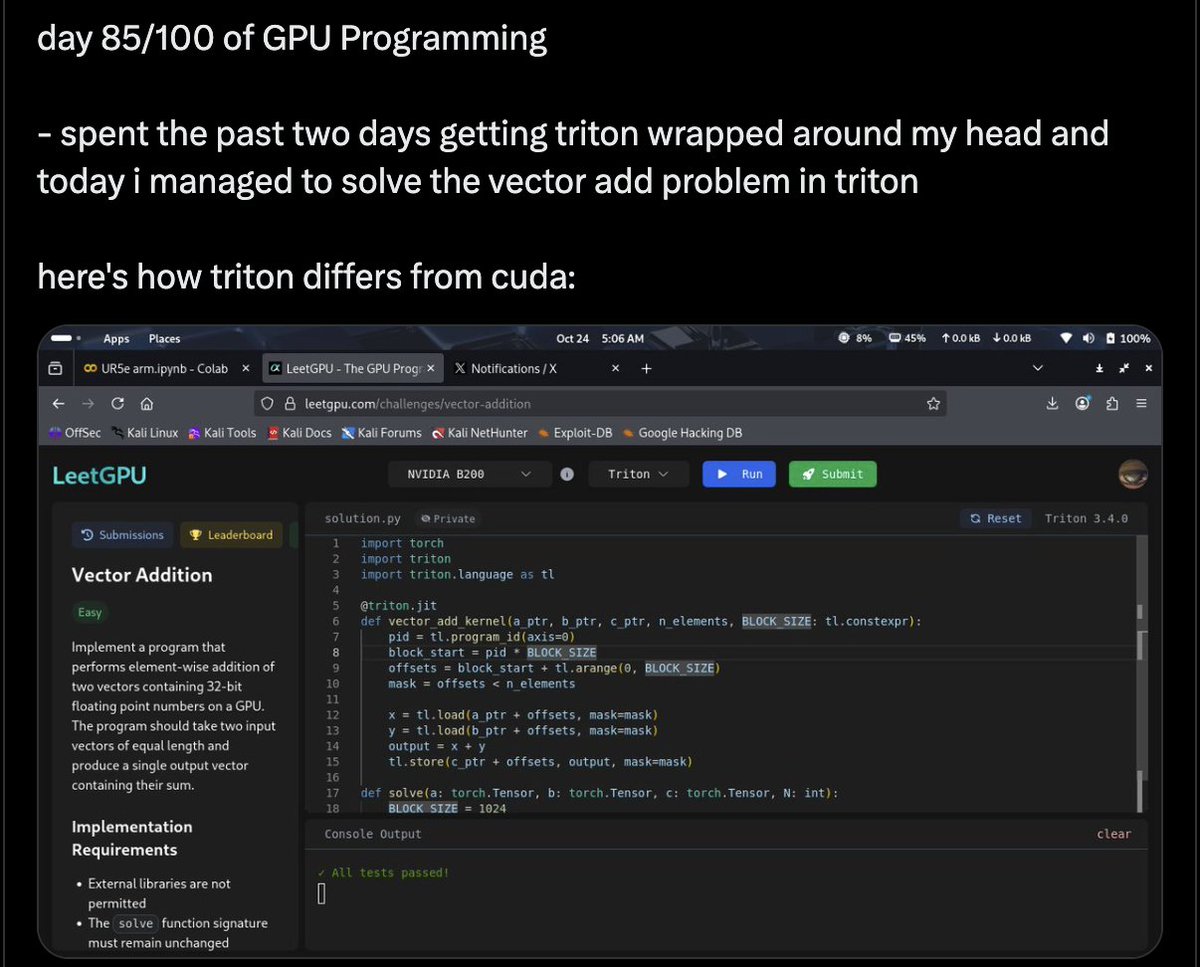This screenshot has width=1200, height=967.
Task: Open the Kali NetHunter bookmark
Action: pyautogui.click(x=479, y=433)
